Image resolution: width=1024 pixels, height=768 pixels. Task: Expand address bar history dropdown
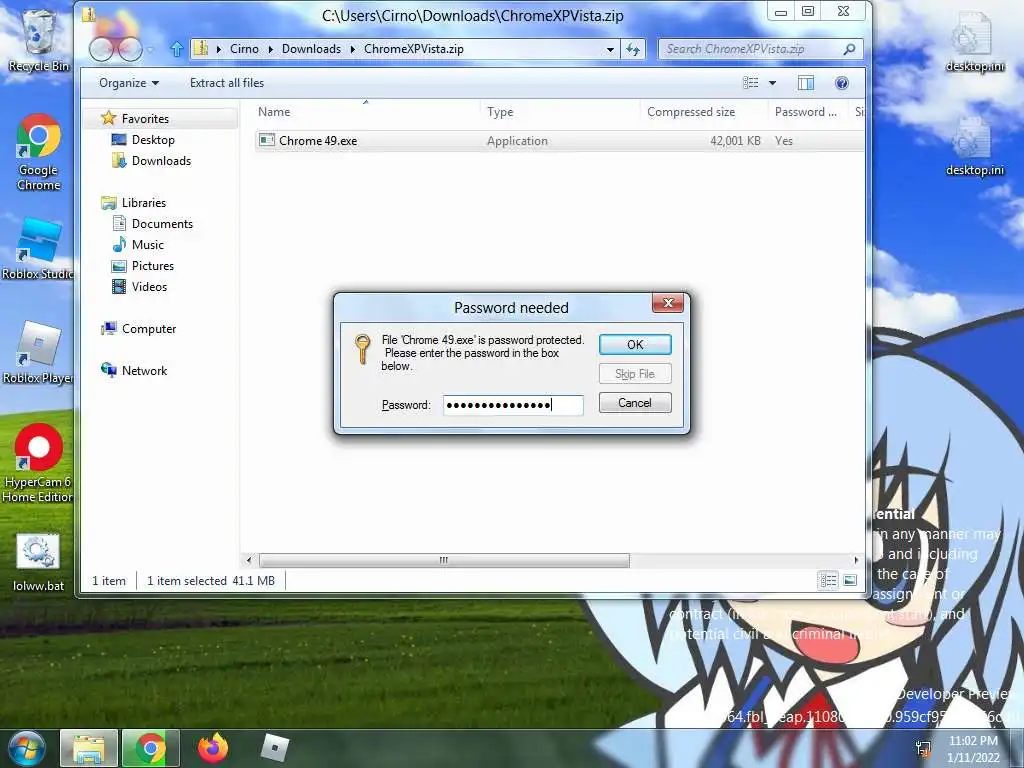[610, 50]
